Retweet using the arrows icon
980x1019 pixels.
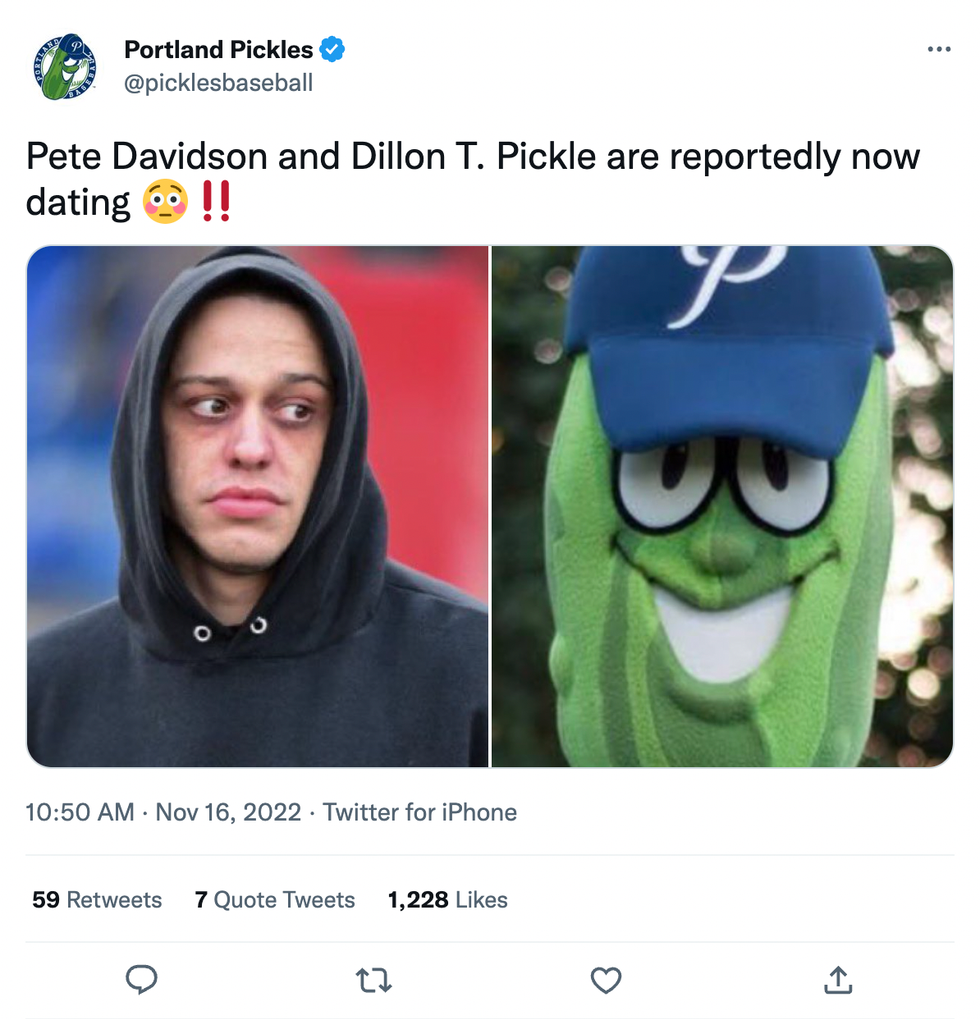[373, 980]
